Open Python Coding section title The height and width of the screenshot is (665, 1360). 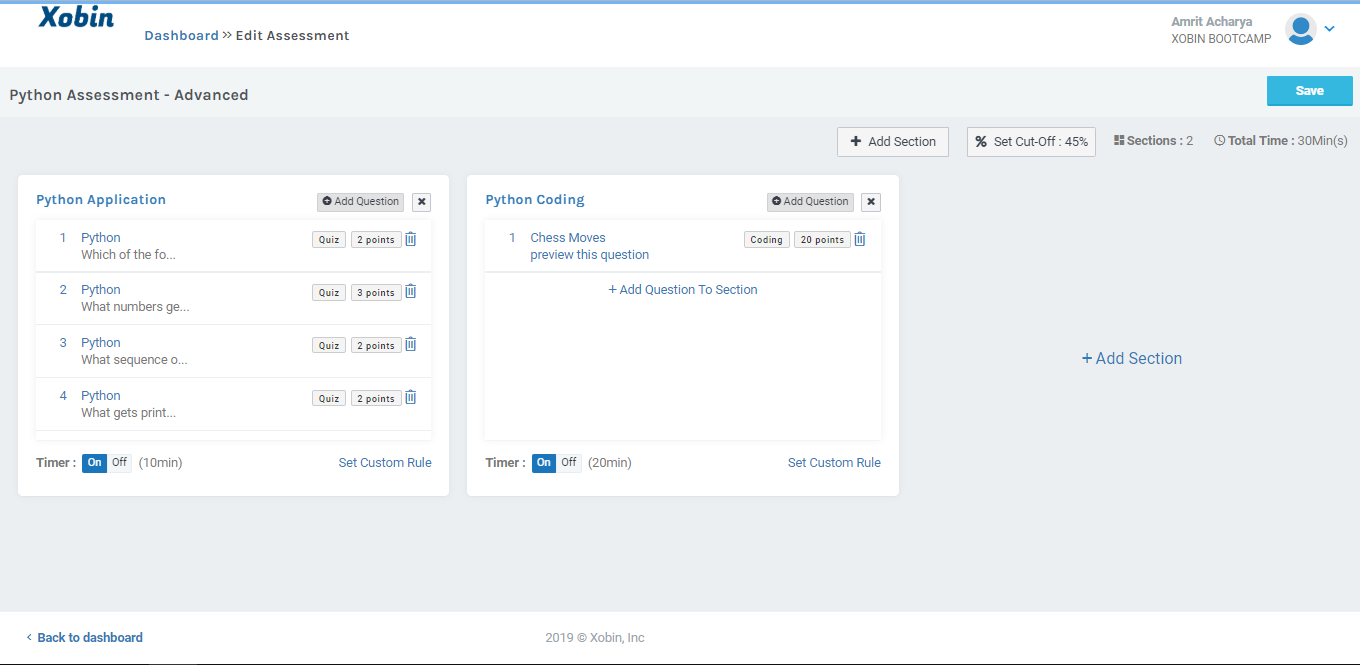(535, 200)
